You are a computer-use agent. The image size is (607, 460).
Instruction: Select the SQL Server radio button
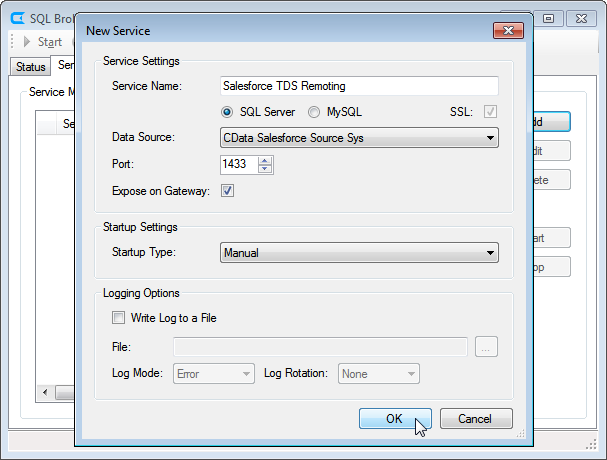[x=227, y=112]
